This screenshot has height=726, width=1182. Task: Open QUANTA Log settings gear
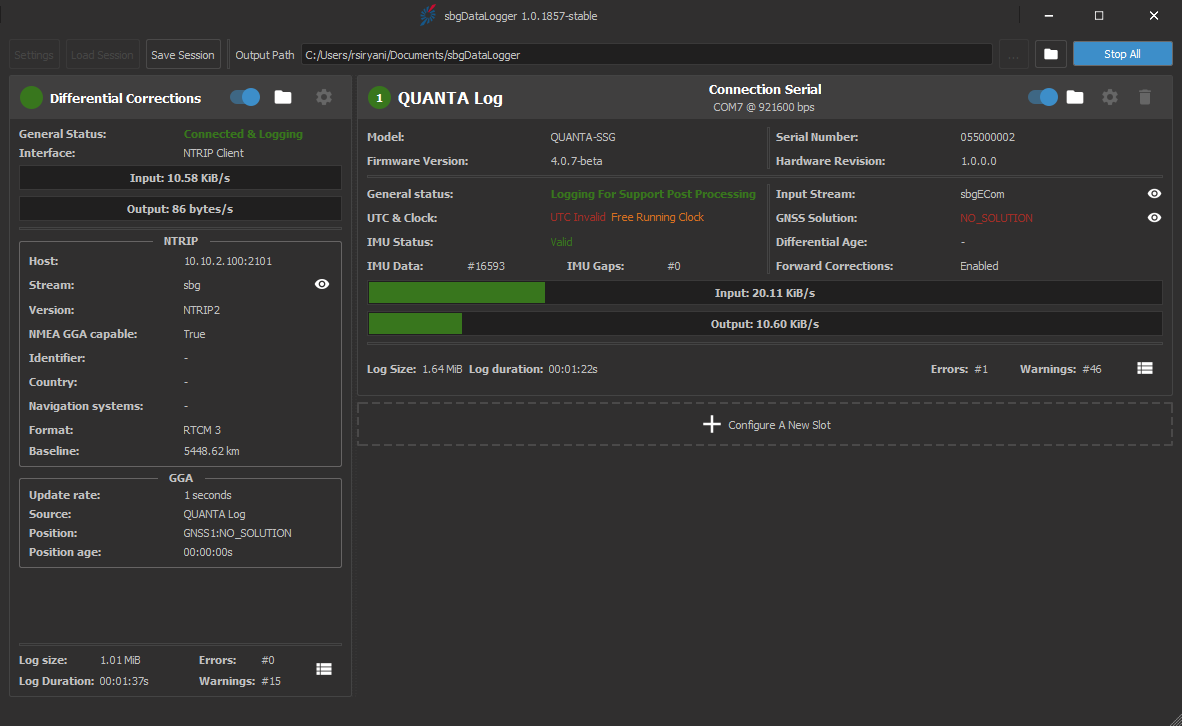coord(1110,97)
